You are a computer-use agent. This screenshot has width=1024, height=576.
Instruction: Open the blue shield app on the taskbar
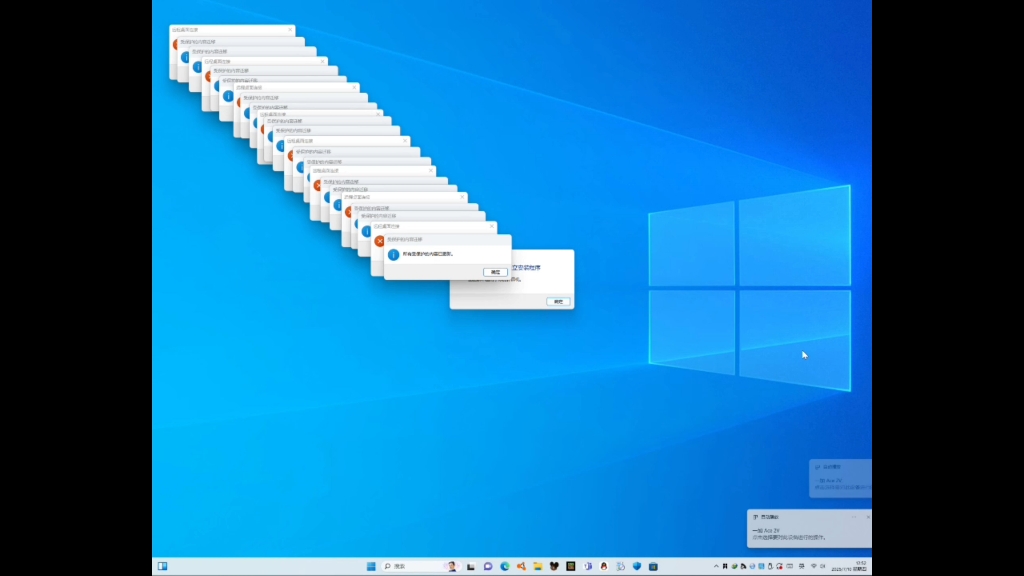tap(637, 566)
